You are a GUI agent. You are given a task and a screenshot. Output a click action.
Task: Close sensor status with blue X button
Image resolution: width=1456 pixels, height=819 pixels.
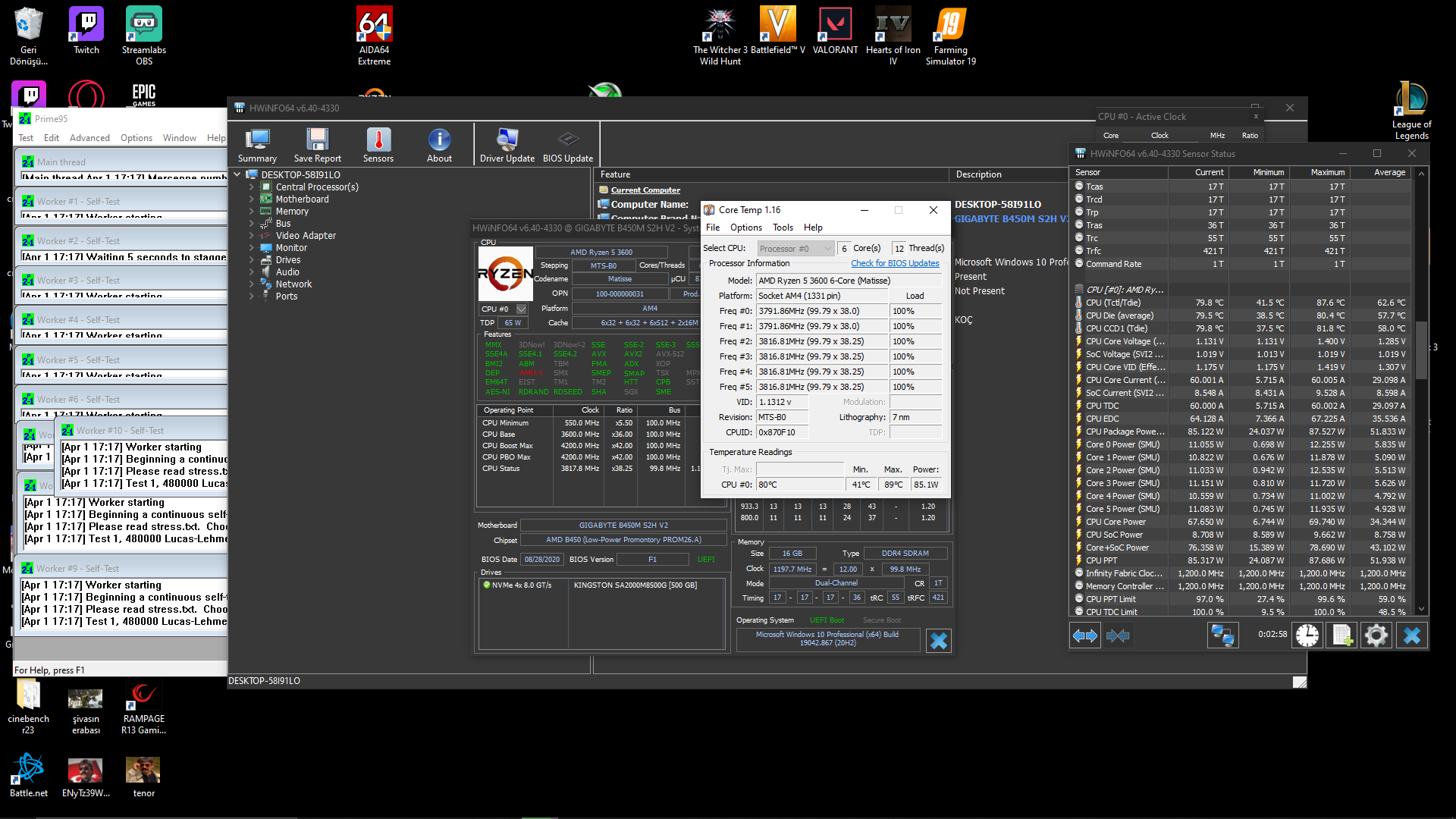click(x=1412, y=635)
